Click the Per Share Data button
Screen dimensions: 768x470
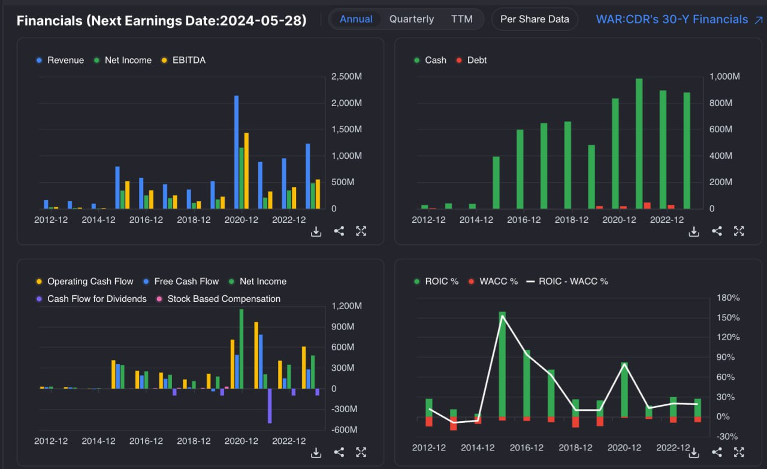coord(535,19)
